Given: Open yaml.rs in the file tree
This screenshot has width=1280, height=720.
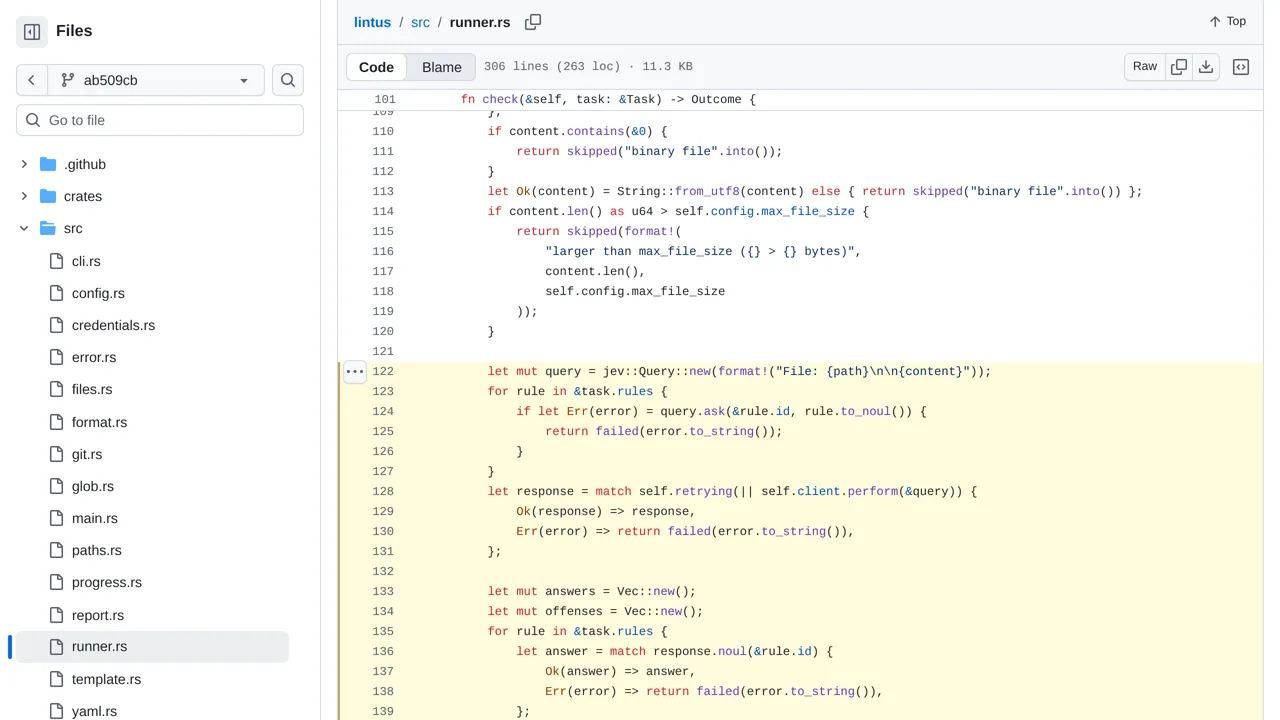Looking at the screenshot, I should point(94,711).
